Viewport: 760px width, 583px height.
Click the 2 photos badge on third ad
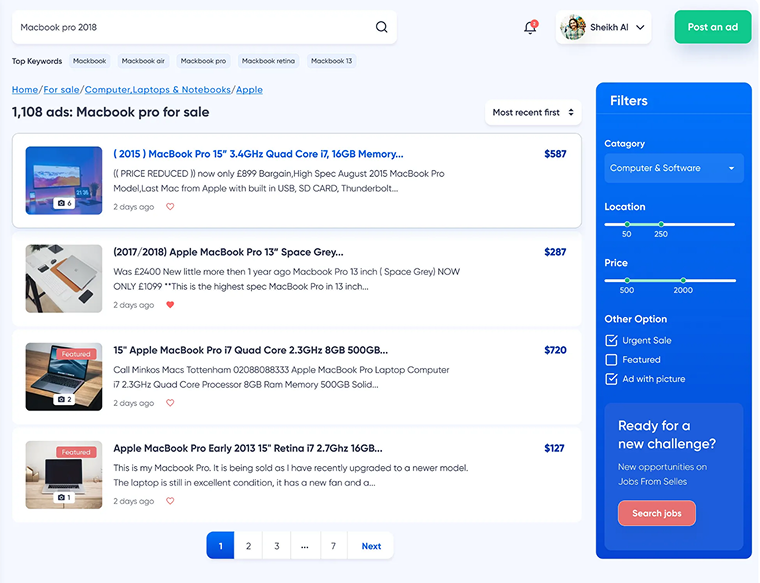[64, 399]
